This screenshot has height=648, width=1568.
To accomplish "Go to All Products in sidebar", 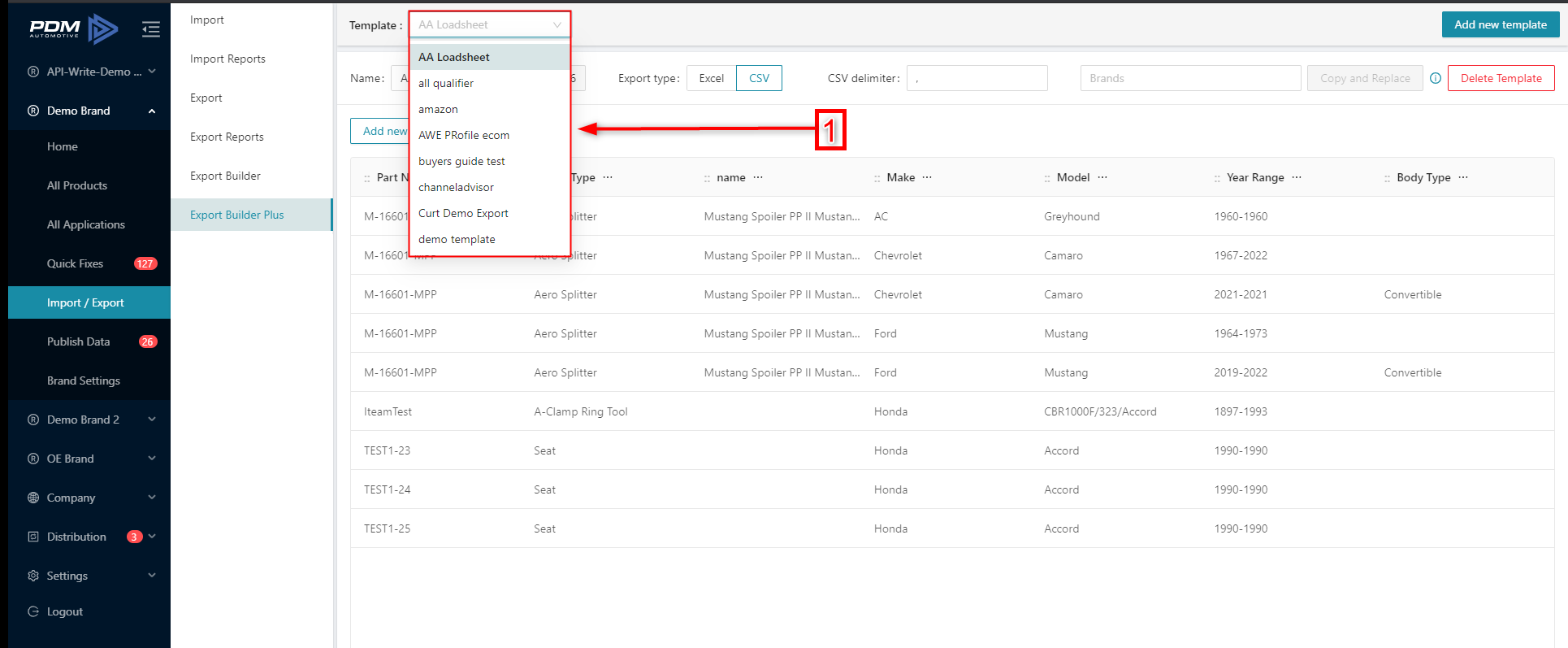I will point(89,185).
